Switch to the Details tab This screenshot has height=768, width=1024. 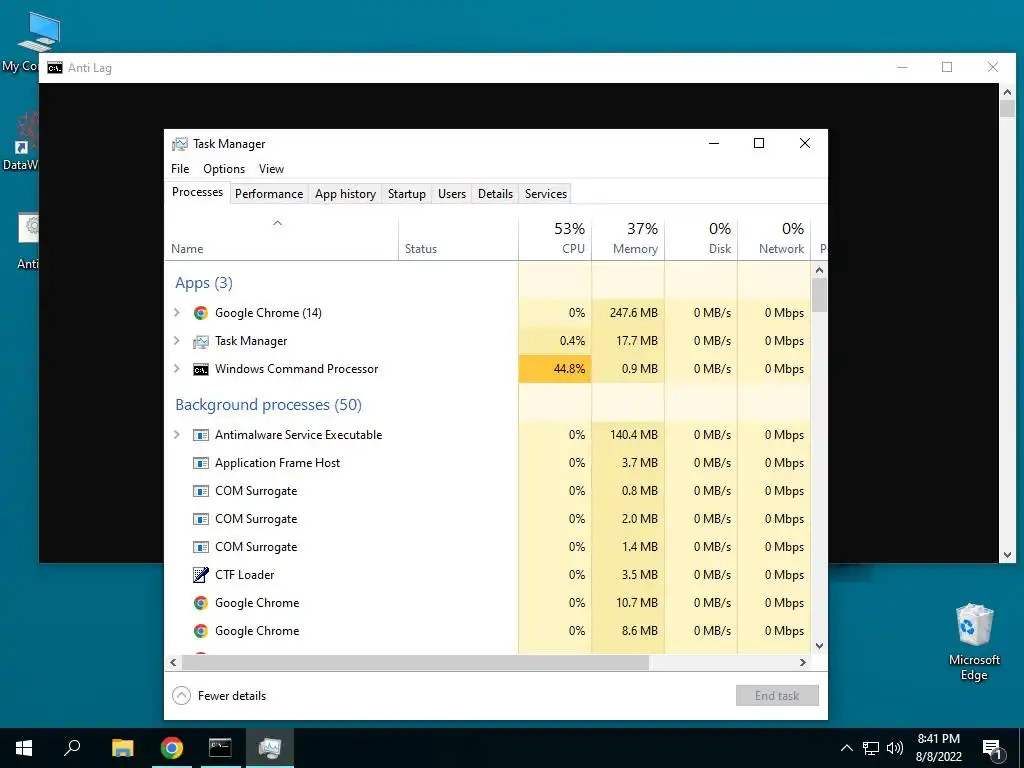tap(495, 194)
